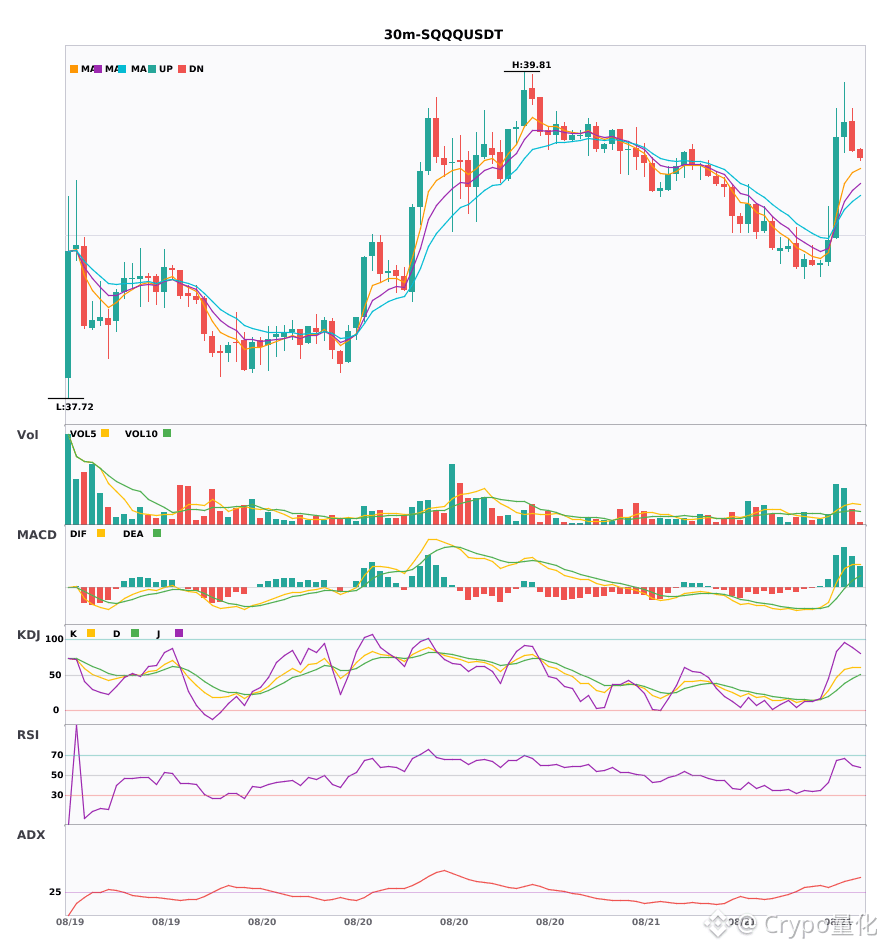Select the KDJ panel label

[x=28, y=635]
